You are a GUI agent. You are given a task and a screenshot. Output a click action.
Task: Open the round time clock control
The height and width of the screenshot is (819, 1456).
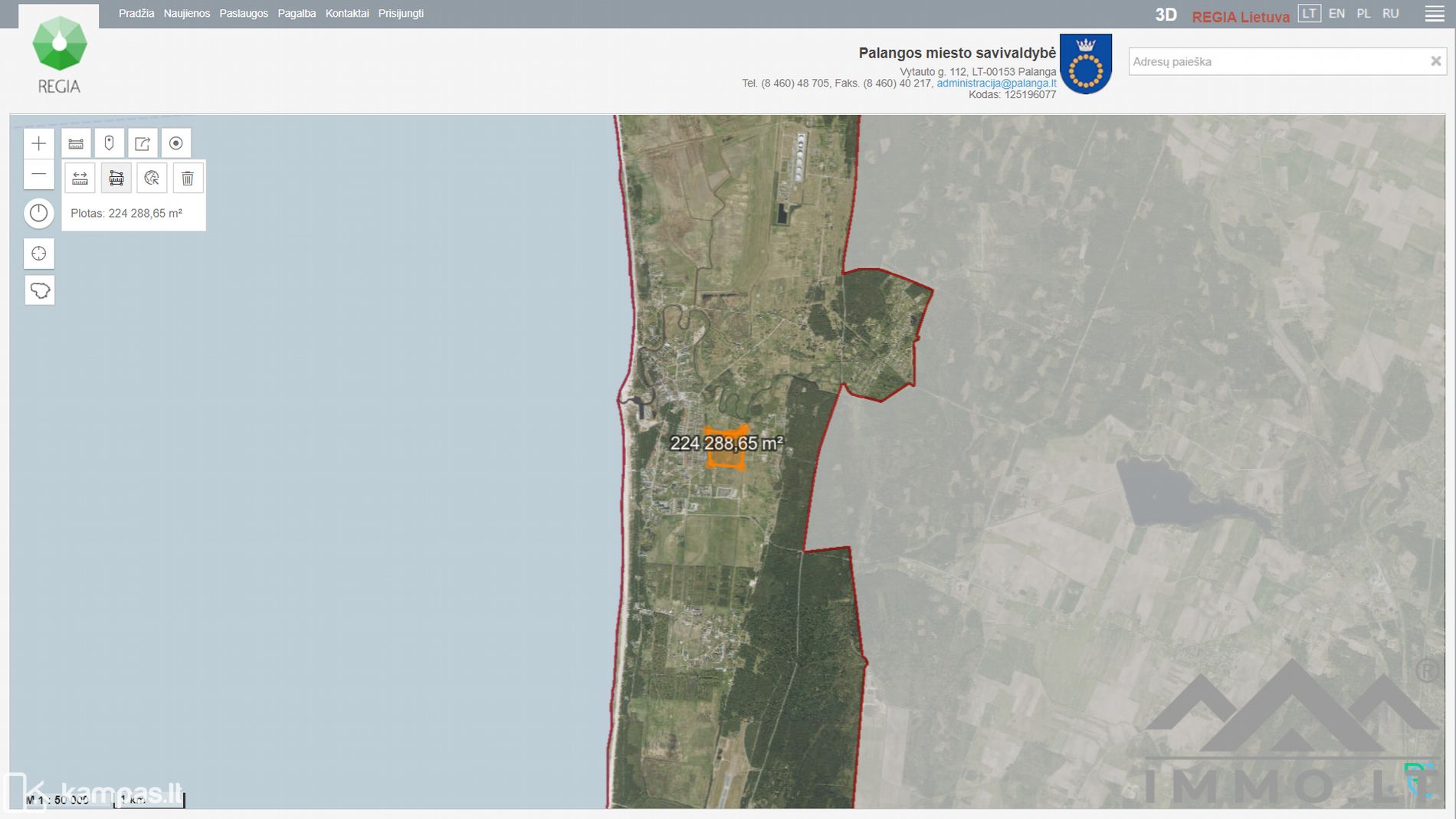point(39,213)
